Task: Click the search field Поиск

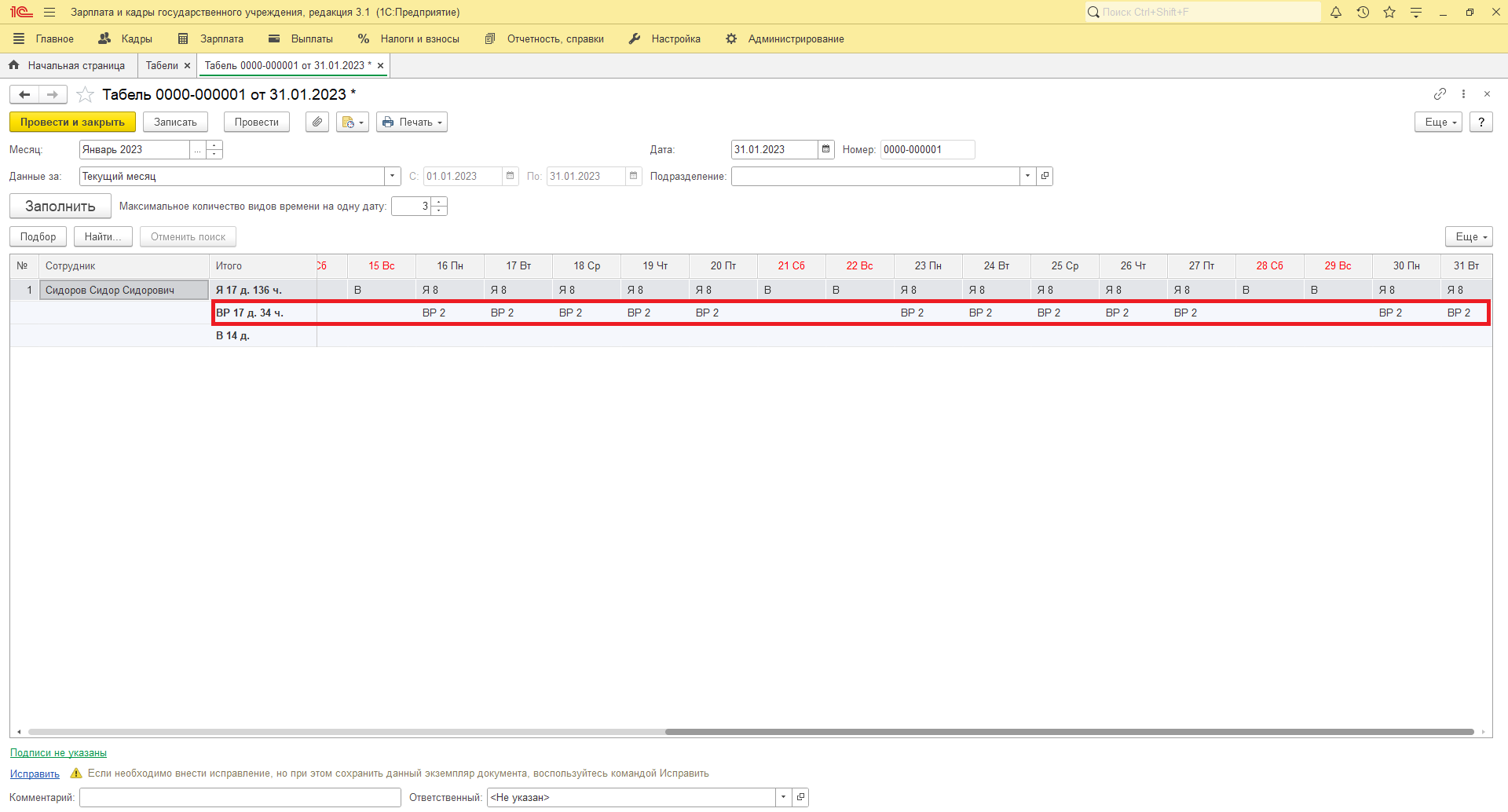Action: [1202, 13]
